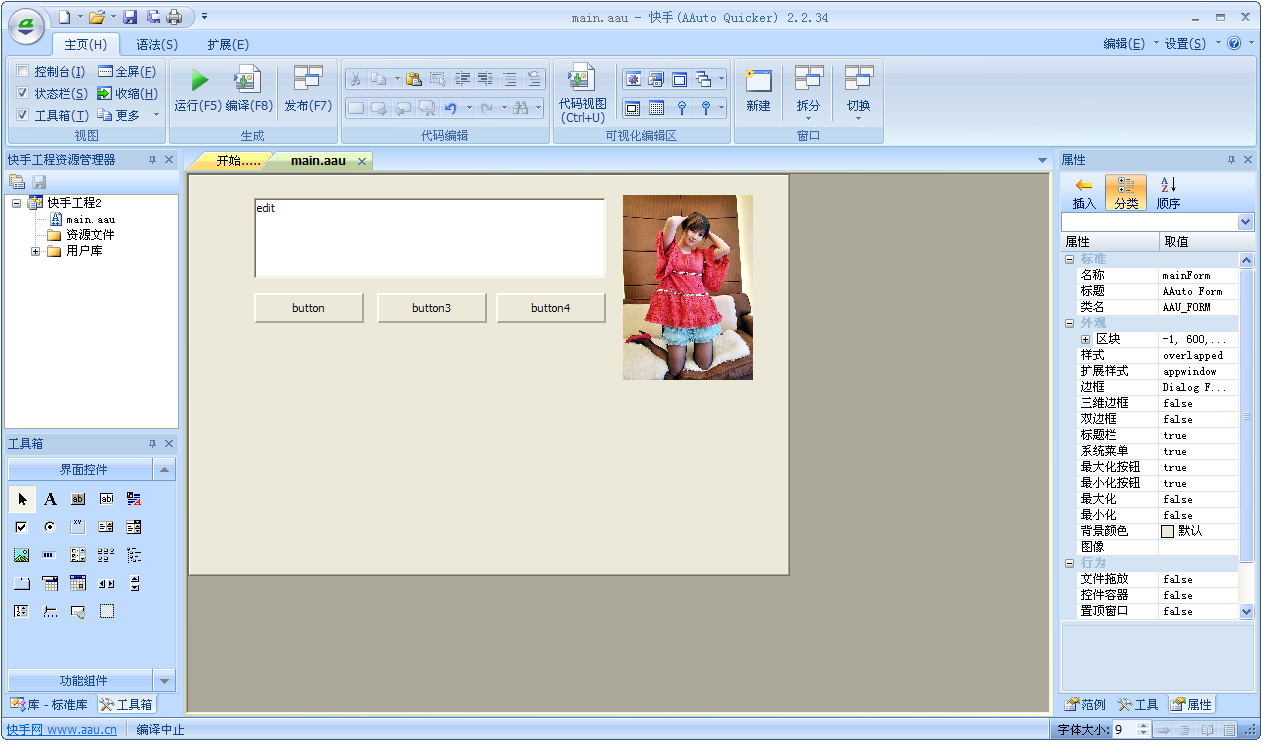Choose the tree view control icon
Screen dimensions: 1262x744
[134, 555]
